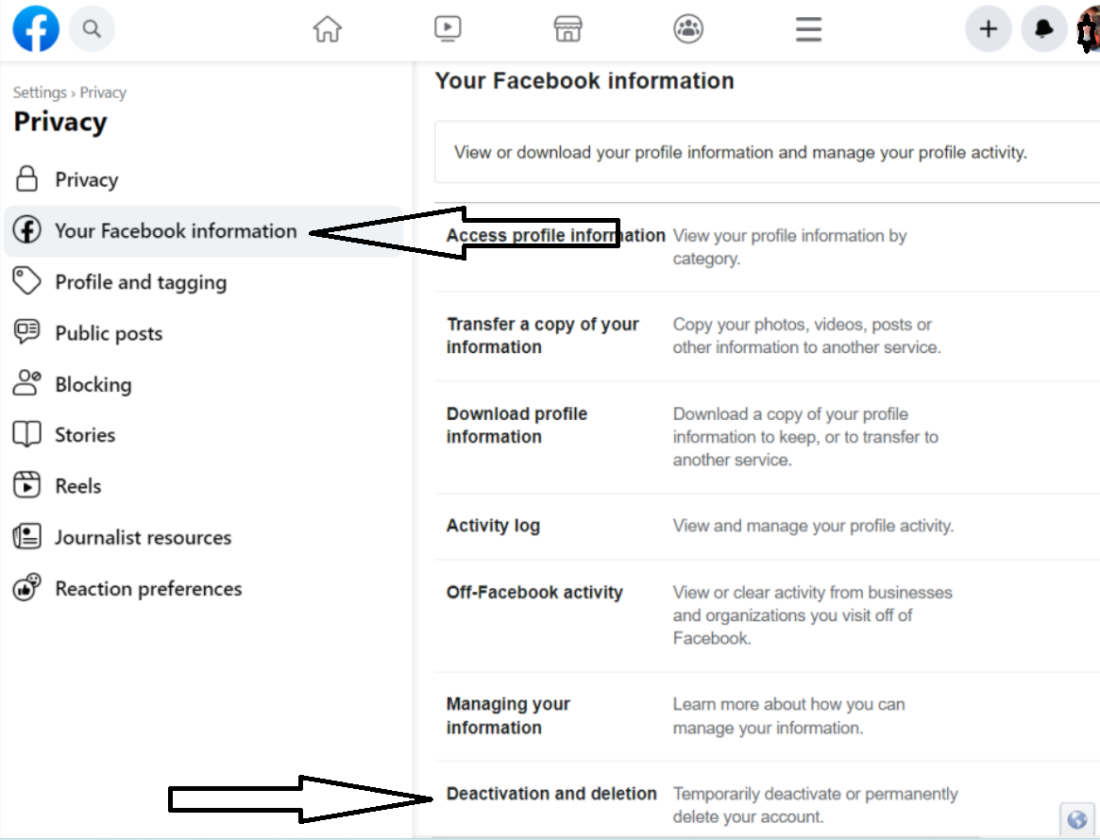Click your profile picture thumbnail
Screen dimensions: 1100x840
click(1088, 29)
